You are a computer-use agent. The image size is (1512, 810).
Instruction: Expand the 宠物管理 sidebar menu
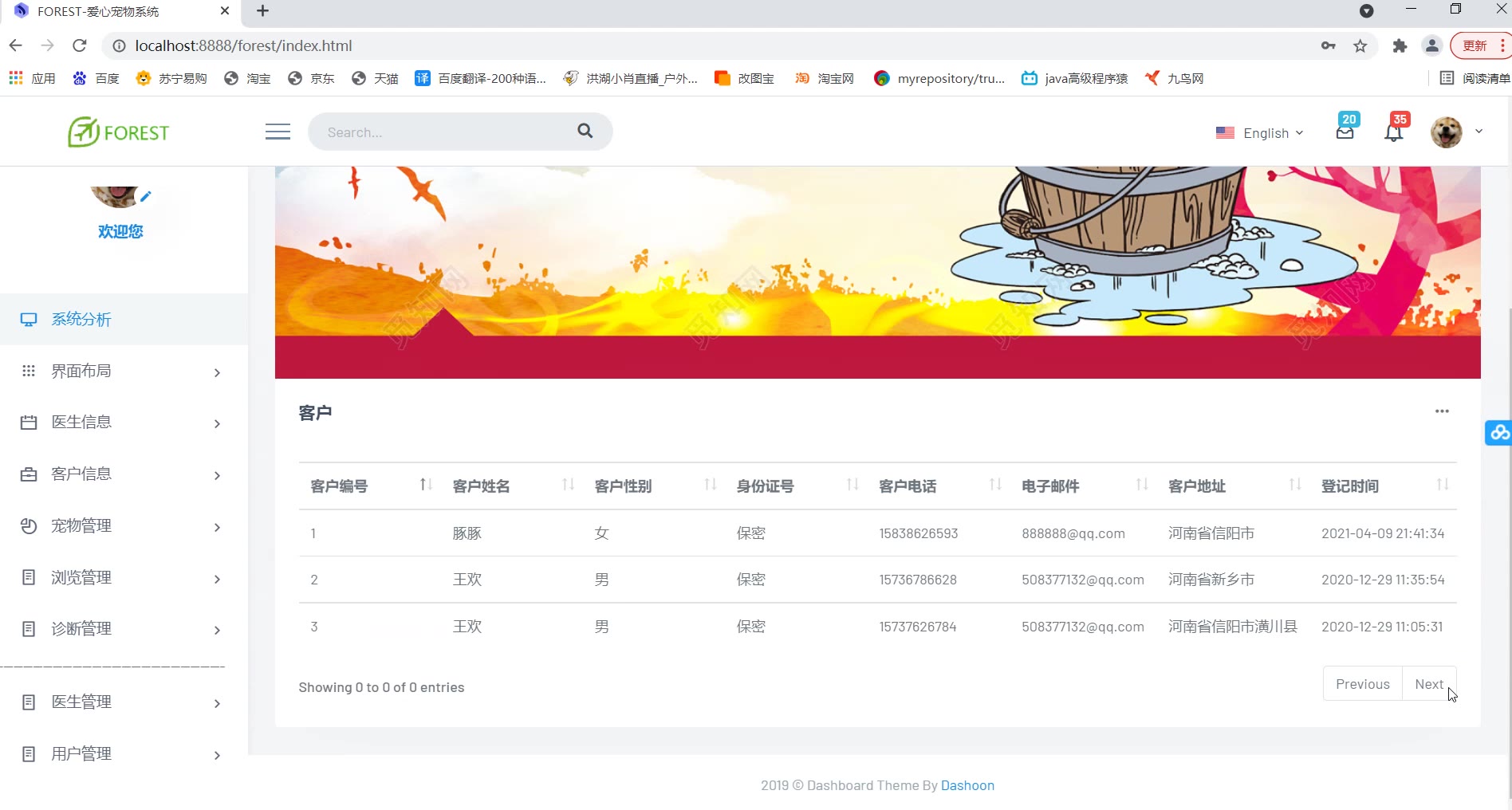[x=124, y=526]
